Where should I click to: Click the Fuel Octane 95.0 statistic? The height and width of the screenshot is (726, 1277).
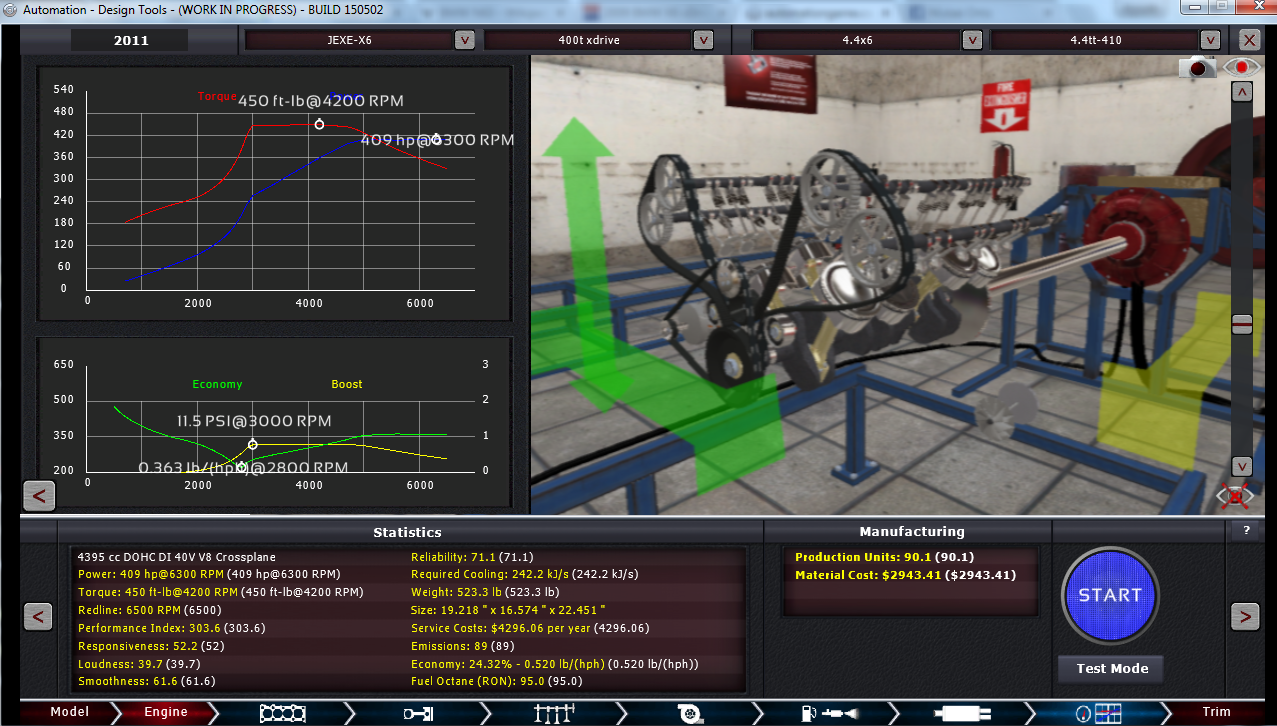click(497, 682)
